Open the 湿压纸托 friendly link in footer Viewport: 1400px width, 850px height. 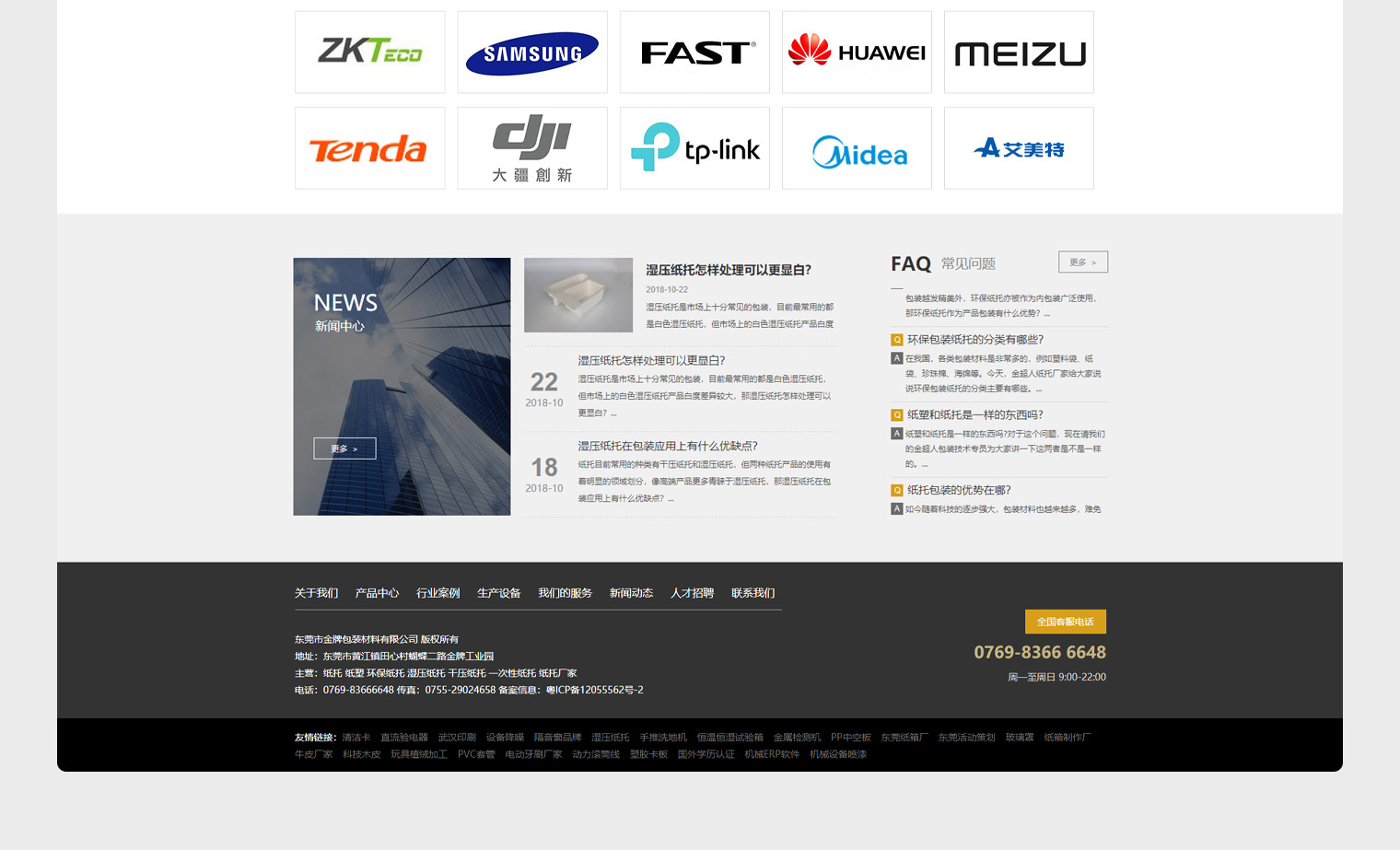[610, 738]
